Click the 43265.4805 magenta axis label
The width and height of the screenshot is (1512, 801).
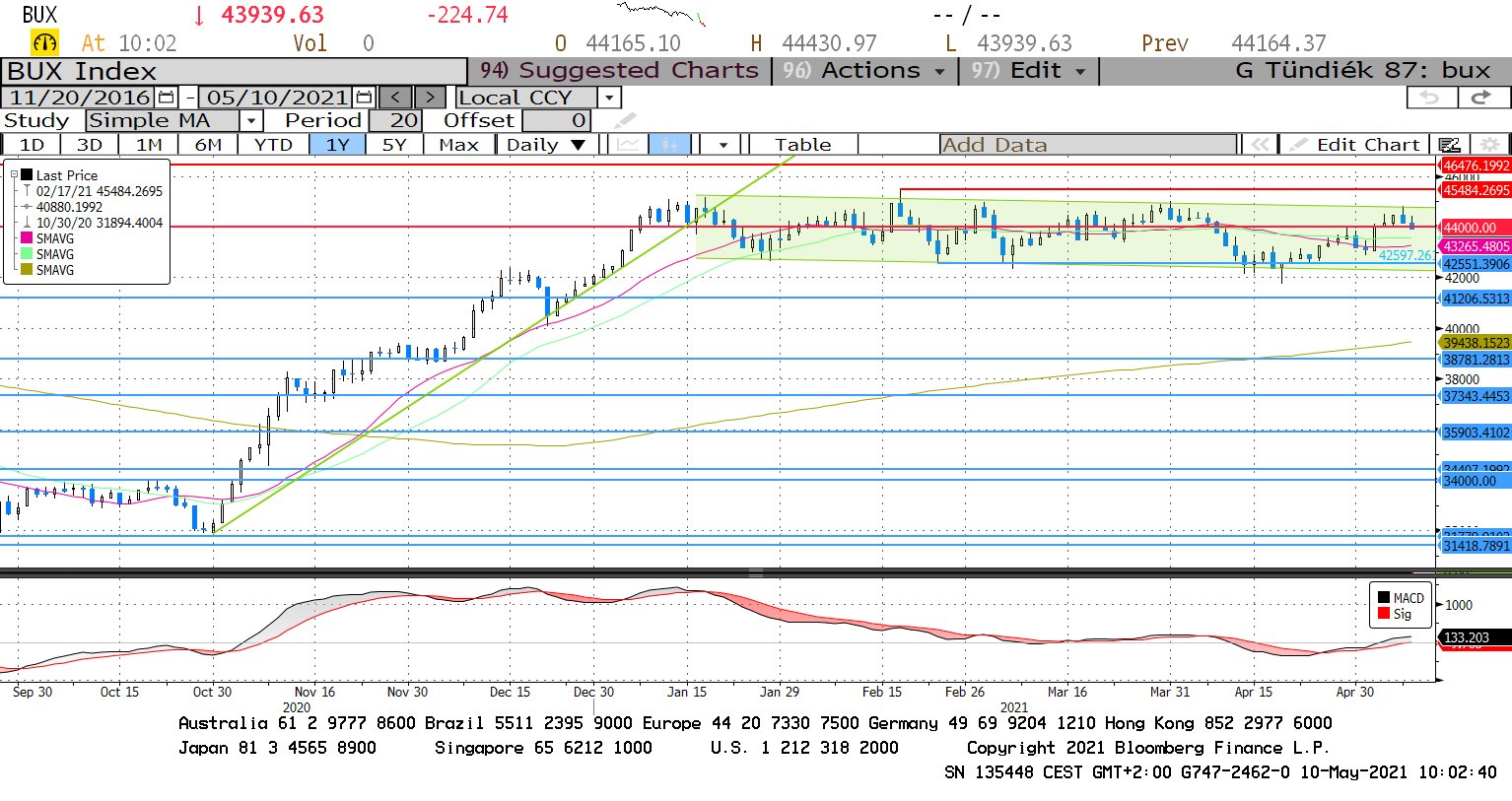pos(1476,246)
